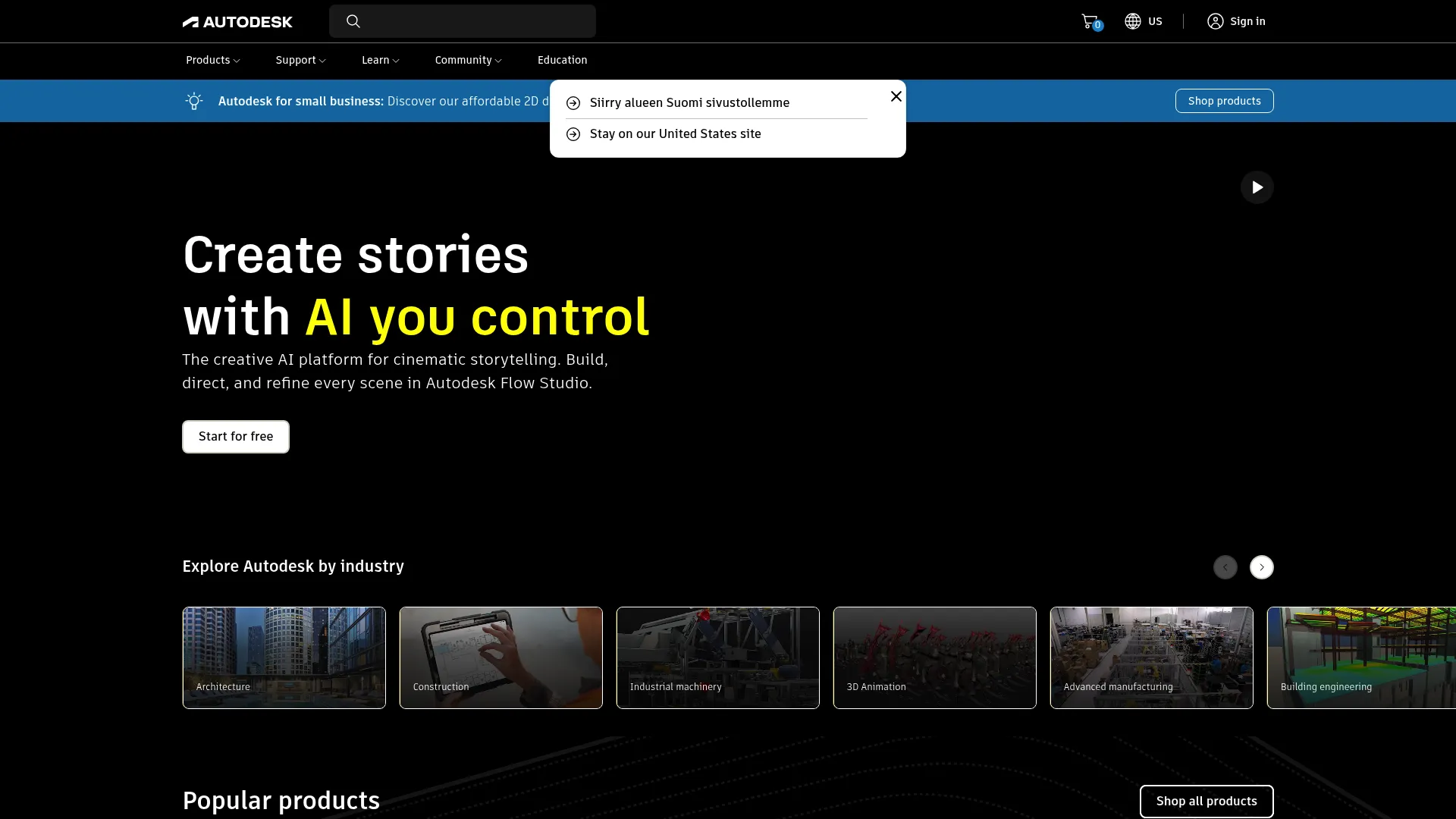Open the Advanced manufacturing card

(x=1151, y=657)
